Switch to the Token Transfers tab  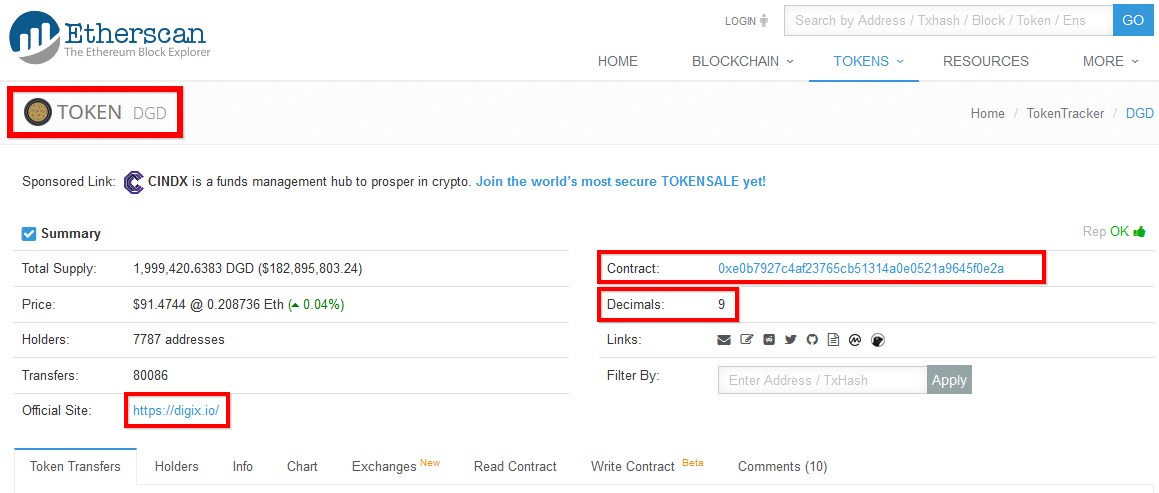click(75, 466)
